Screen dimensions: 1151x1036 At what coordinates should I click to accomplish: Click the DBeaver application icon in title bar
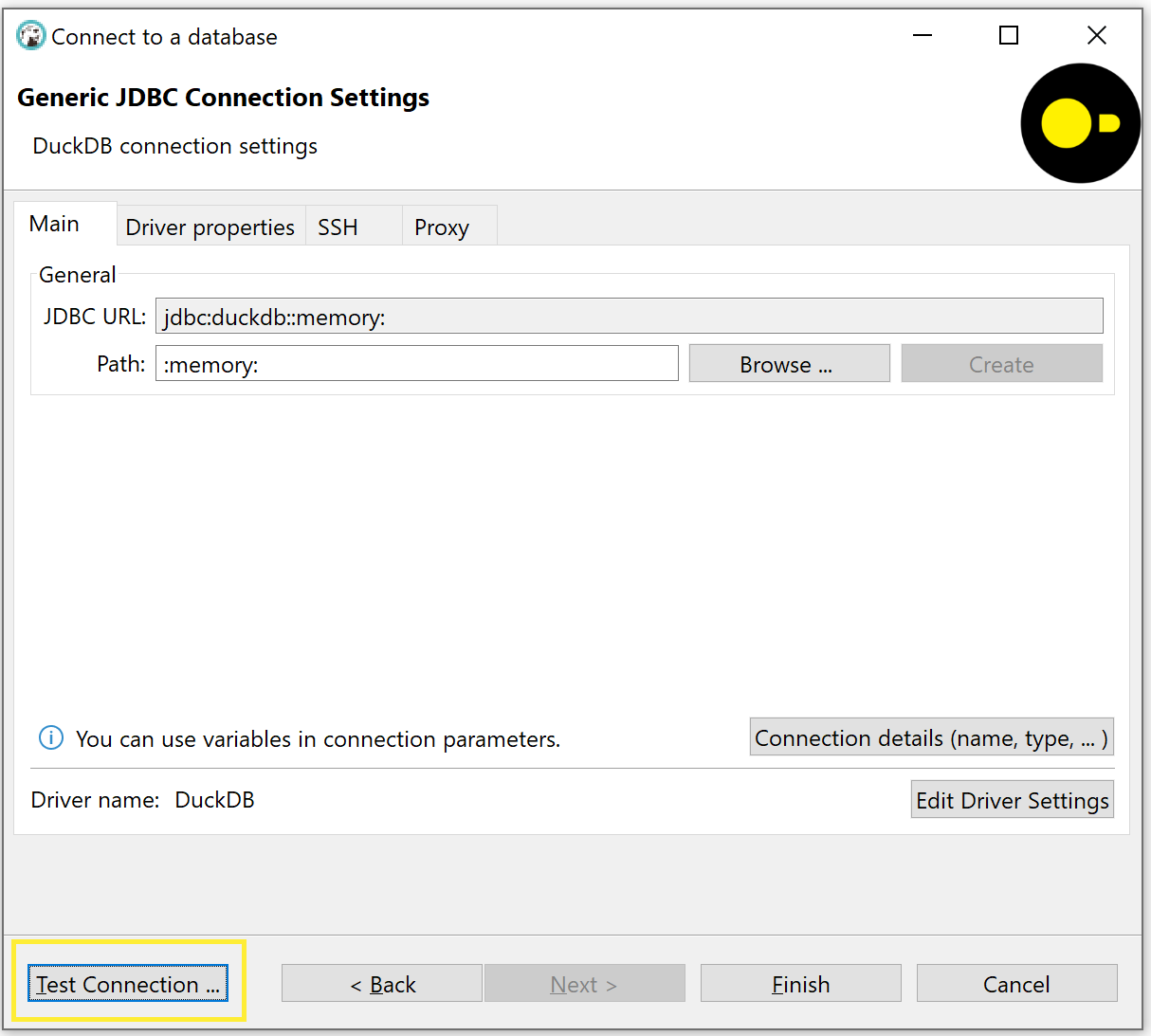tap(28, 34)
